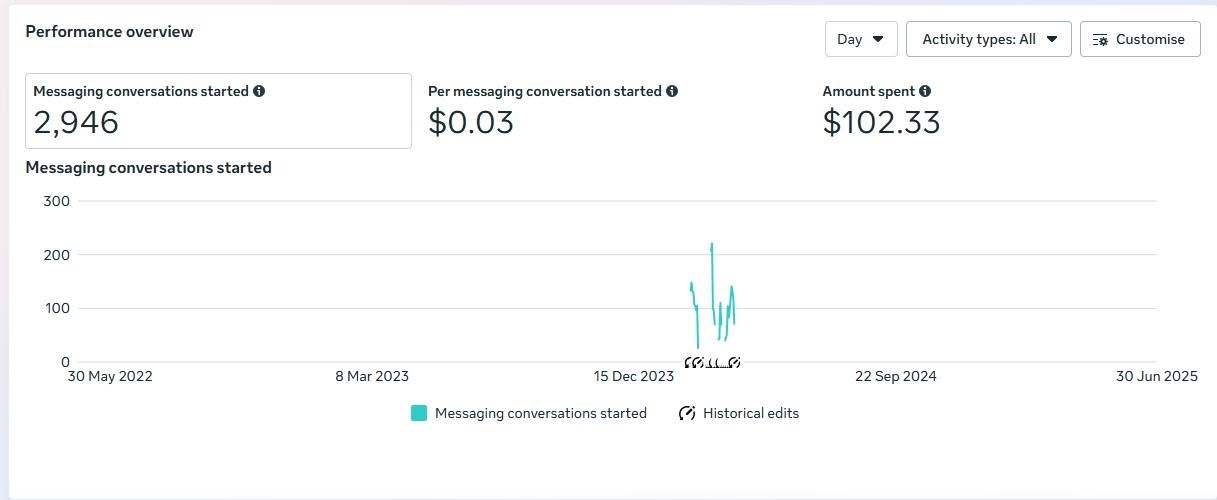Screen dimensions: 1217x500
Task: Click the 200 y-axis label
Action: [x=57, y=255]
